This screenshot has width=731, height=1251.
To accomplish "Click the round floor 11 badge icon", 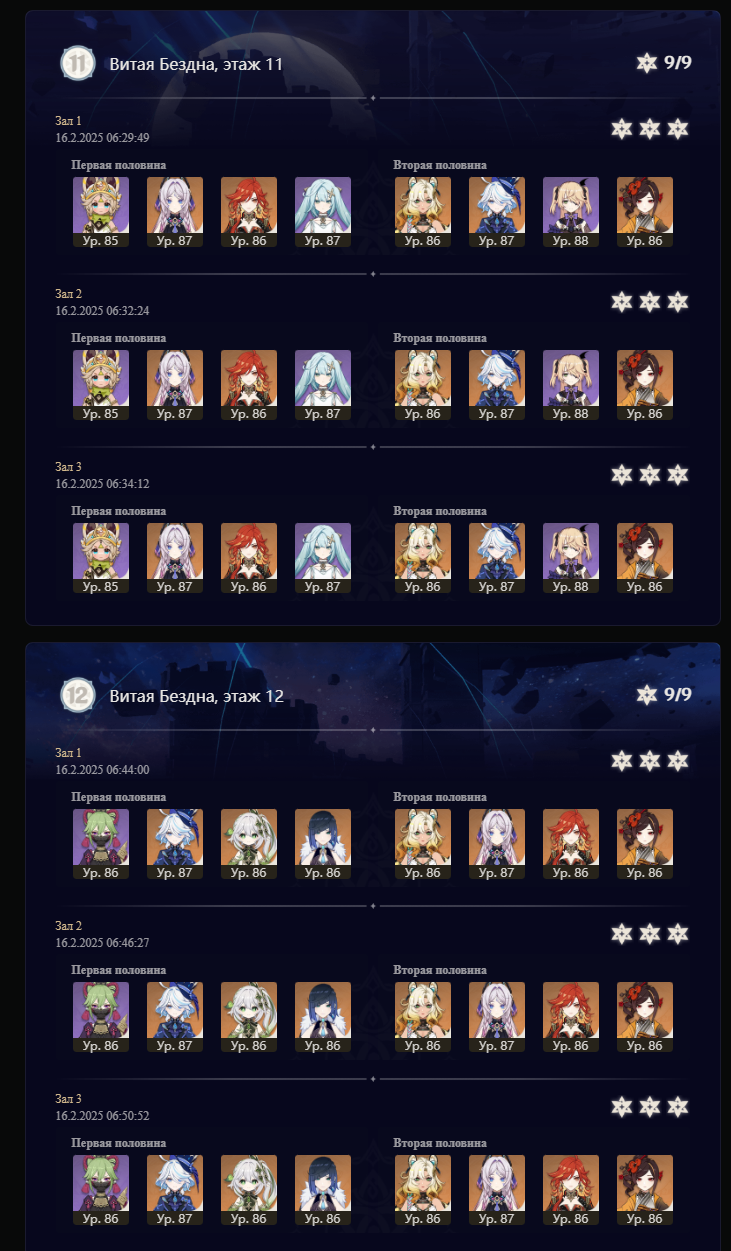I will click(x=77, y=64).
